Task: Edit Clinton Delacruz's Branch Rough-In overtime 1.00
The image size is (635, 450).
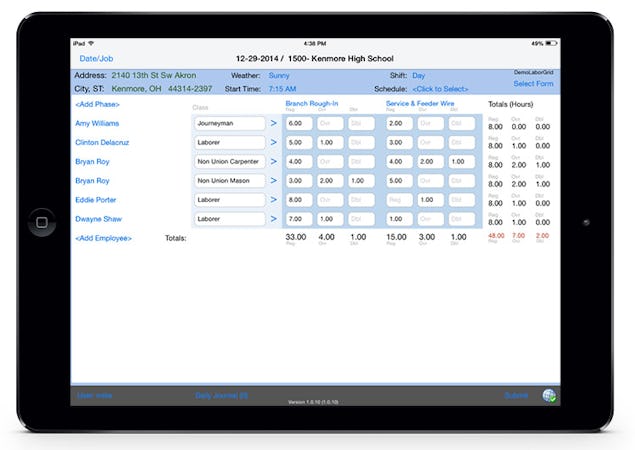Action: (330, 142)
